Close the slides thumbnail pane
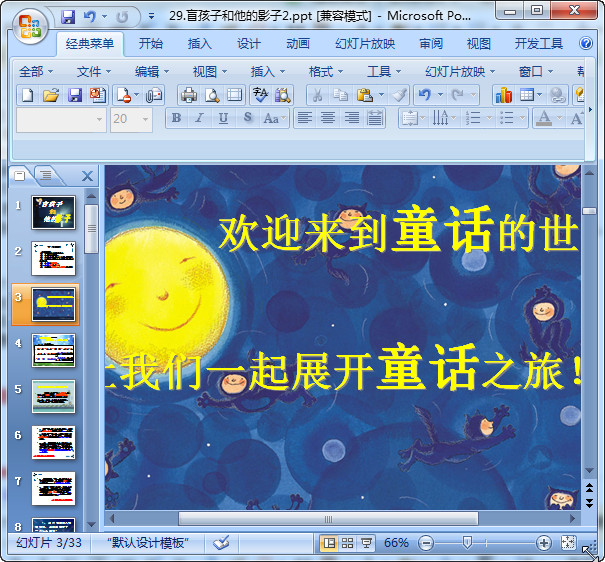Viewport: 605px width, 562px height. [x=88, y=176]
